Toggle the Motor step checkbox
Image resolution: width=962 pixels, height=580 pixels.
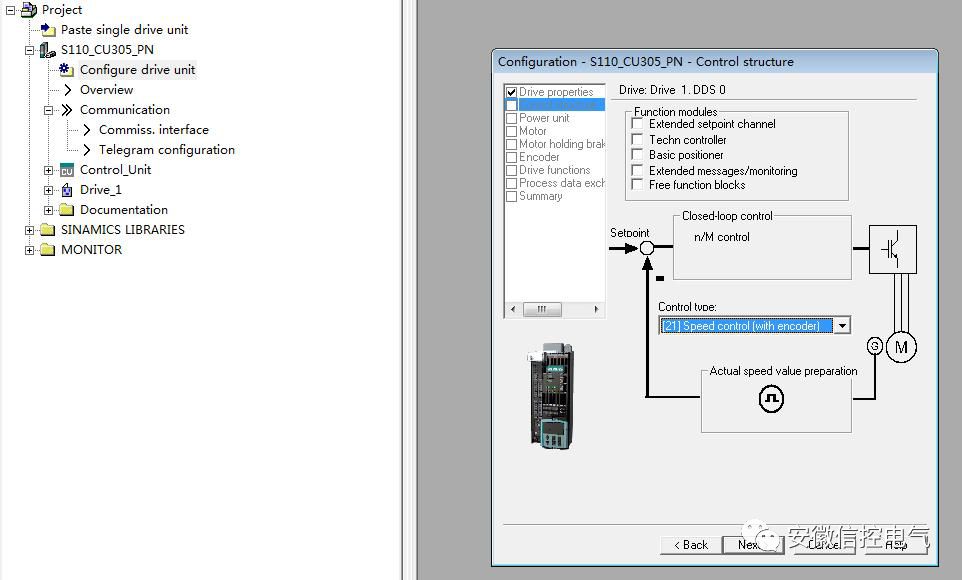coord(512,131)
